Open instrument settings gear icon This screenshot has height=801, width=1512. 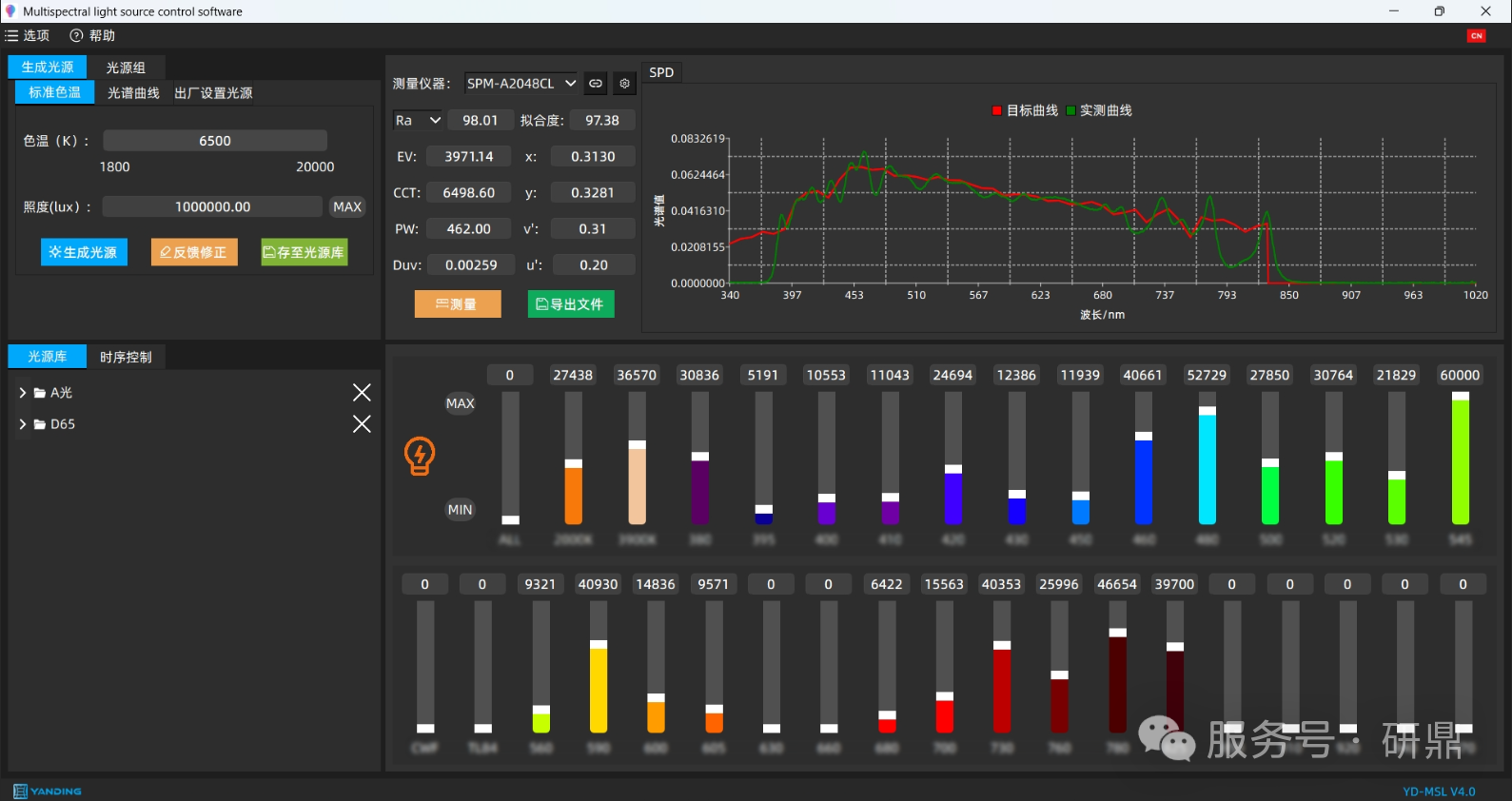[x=624, y=84]
